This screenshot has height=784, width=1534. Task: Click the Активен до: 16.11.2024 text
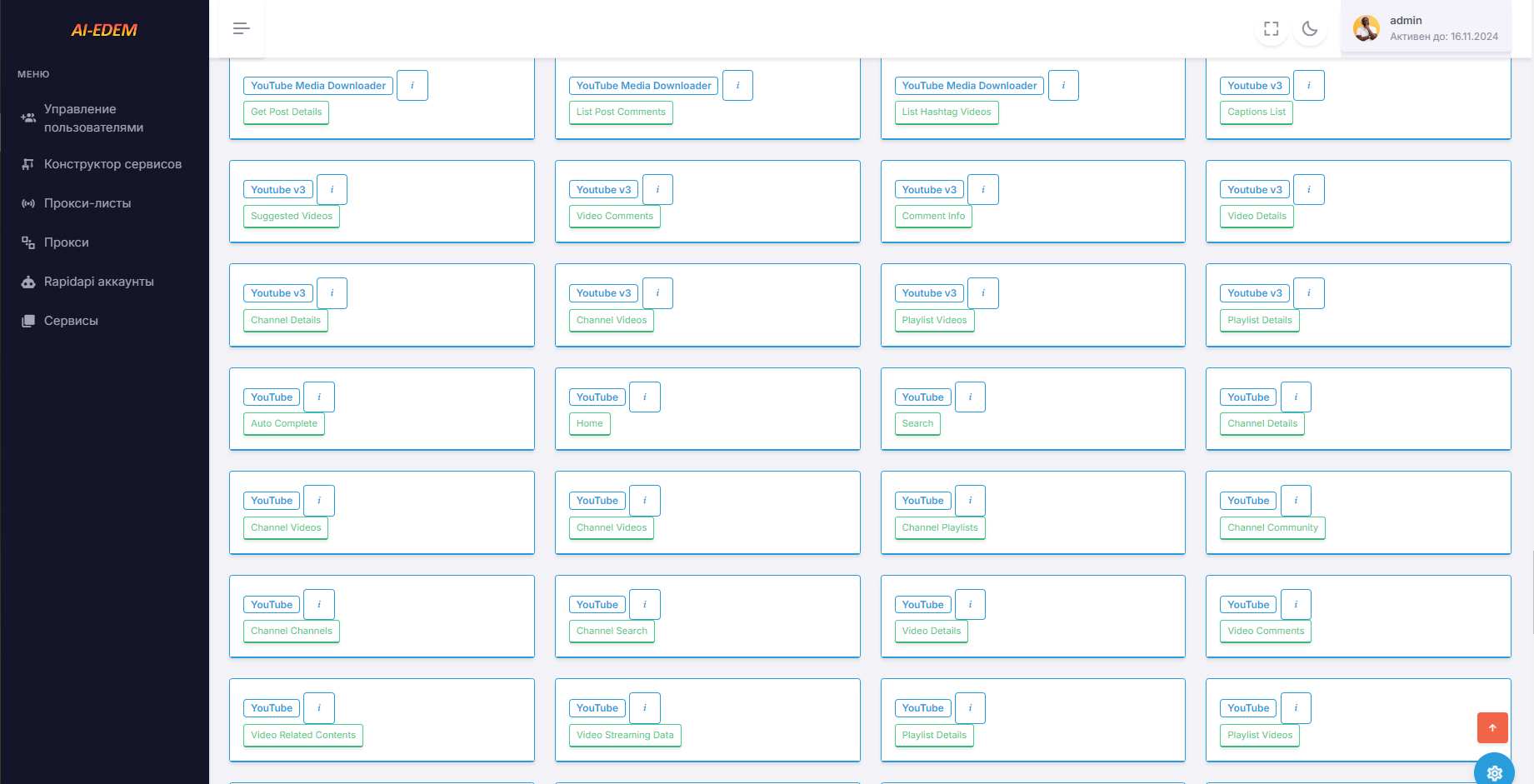1444,37
